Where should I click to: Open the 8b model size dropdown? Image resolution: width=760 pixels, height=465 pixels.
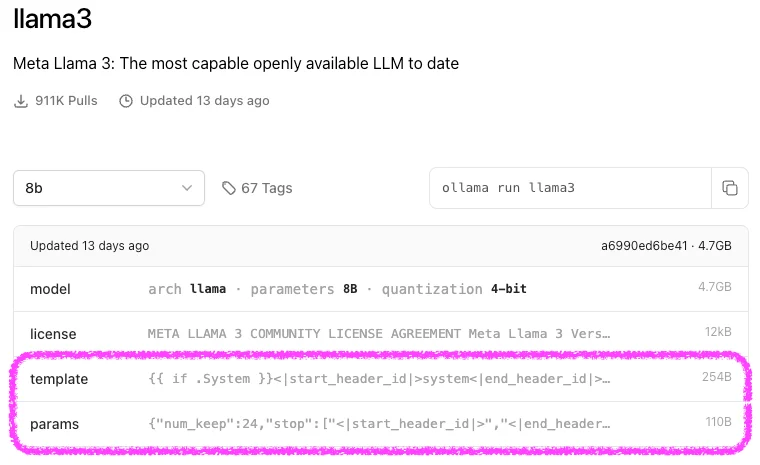click(x=109, y=188)
